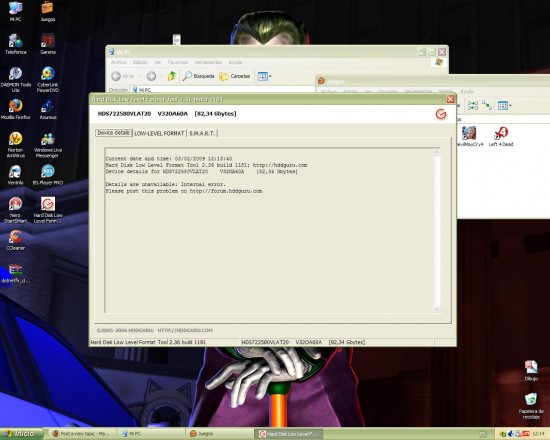The width and height of the screenshot is (550, 440).
Task: Select the Papelera de reciclaje icon
Action: point(531,406)
